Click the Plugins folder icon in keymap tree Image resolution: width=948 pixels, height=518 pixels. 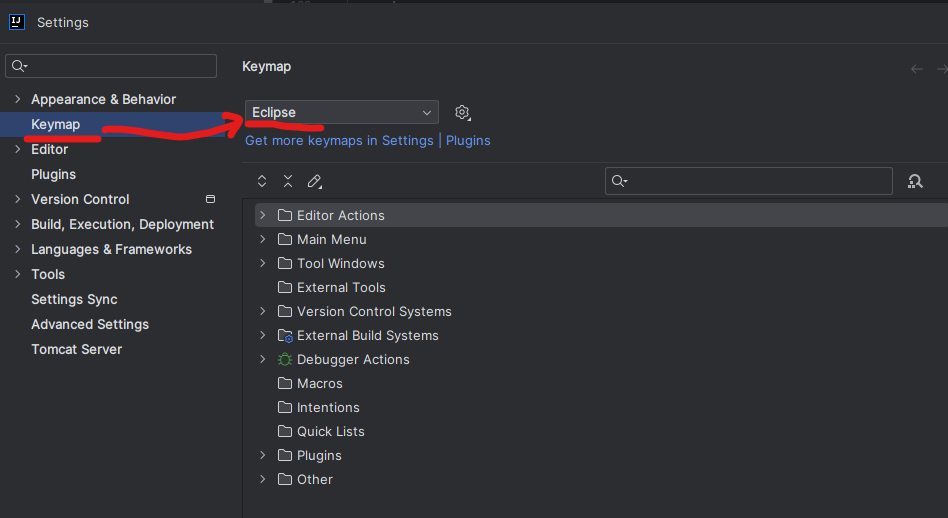pyautogui.click(x=285, y=455)
